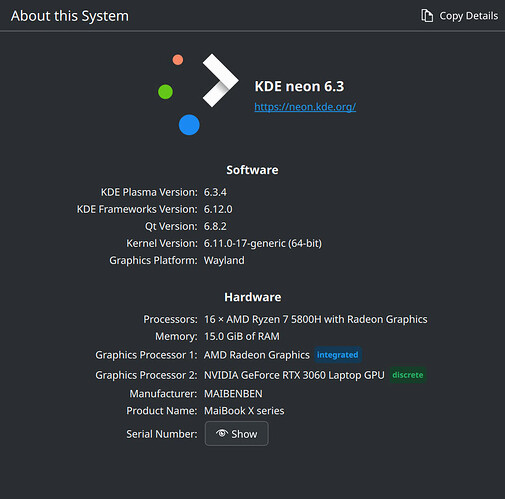Show the serial number
Image resolution: width=505 pixels, height=499 pixels.
[236, 433]
